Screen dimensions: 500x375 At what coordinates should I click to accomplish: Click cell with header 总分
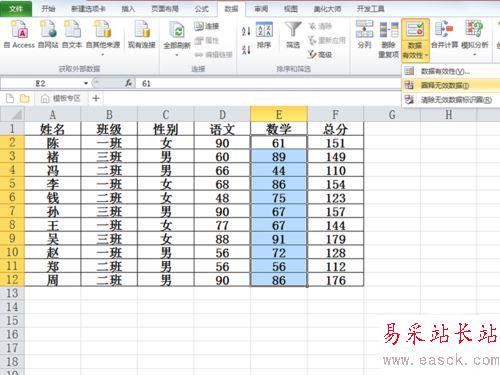336,129
